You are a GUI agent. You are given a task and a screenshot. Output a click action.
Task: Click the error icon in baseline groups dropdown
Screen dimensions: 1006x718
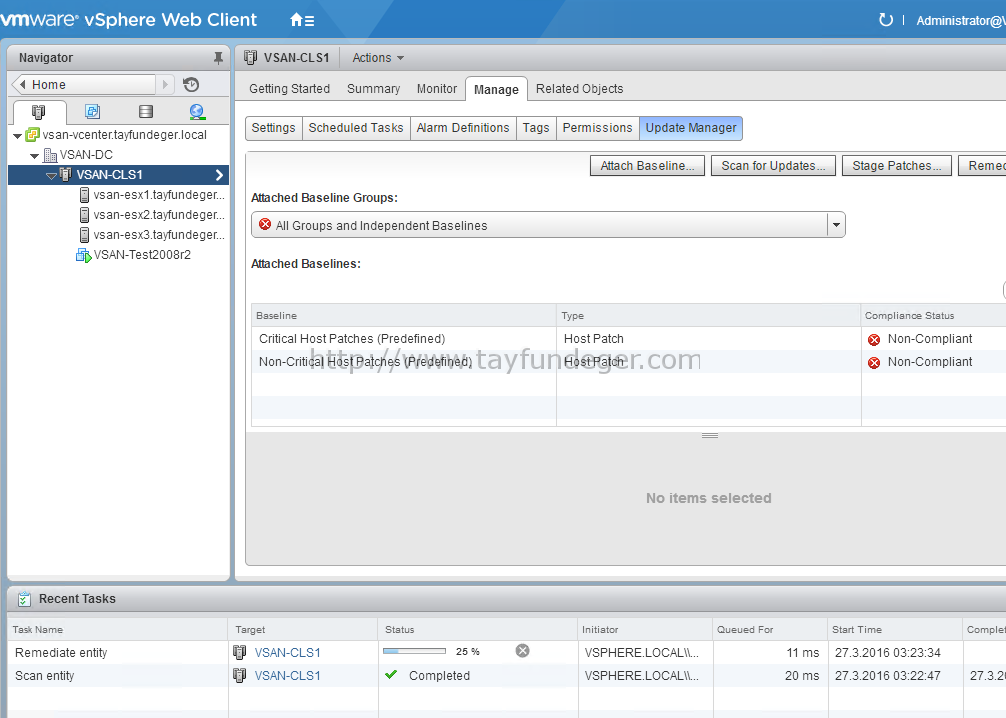pyautogui.click(x=265, y=225)
